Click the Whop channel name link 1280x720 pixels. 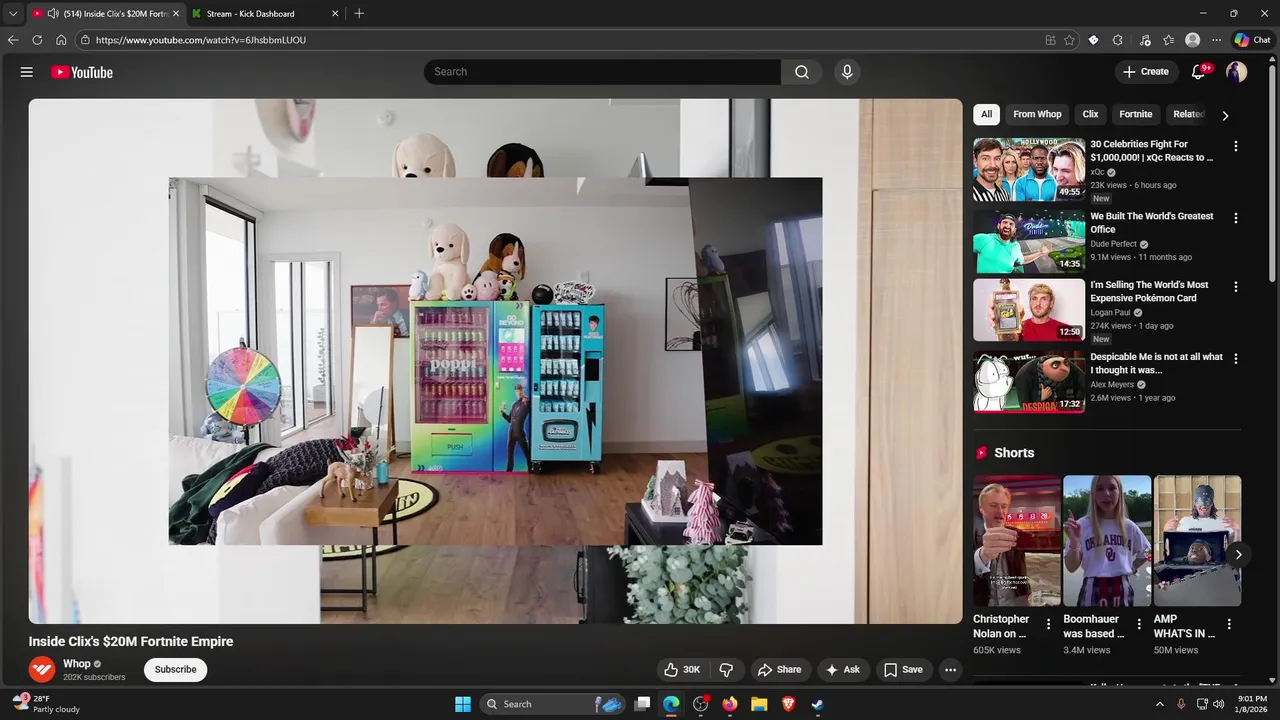tap(77, 664)
